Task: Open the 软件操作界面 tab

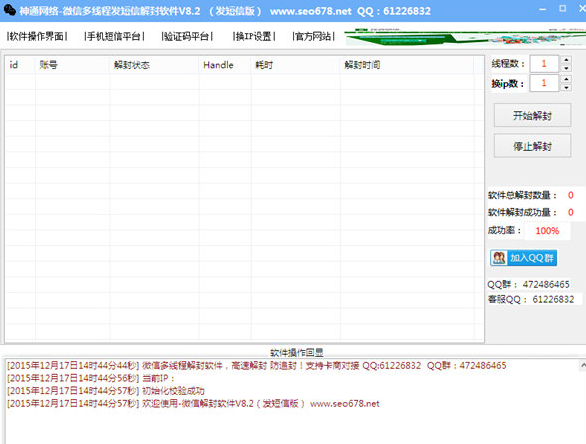Action: pyautogui.click(x=37, y=36)
